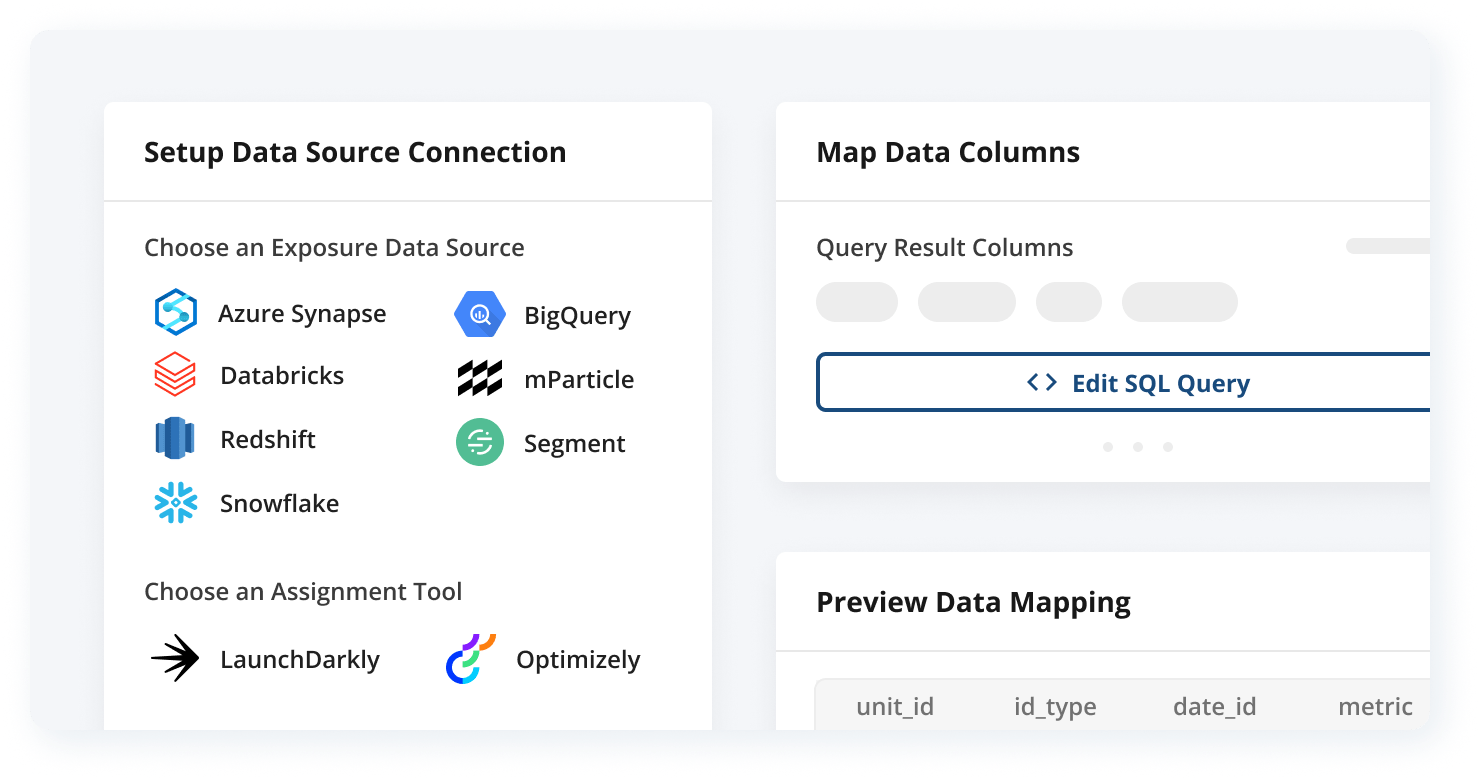Pick the Redshift database icon
1480x780 pixels.
[175, 440]
